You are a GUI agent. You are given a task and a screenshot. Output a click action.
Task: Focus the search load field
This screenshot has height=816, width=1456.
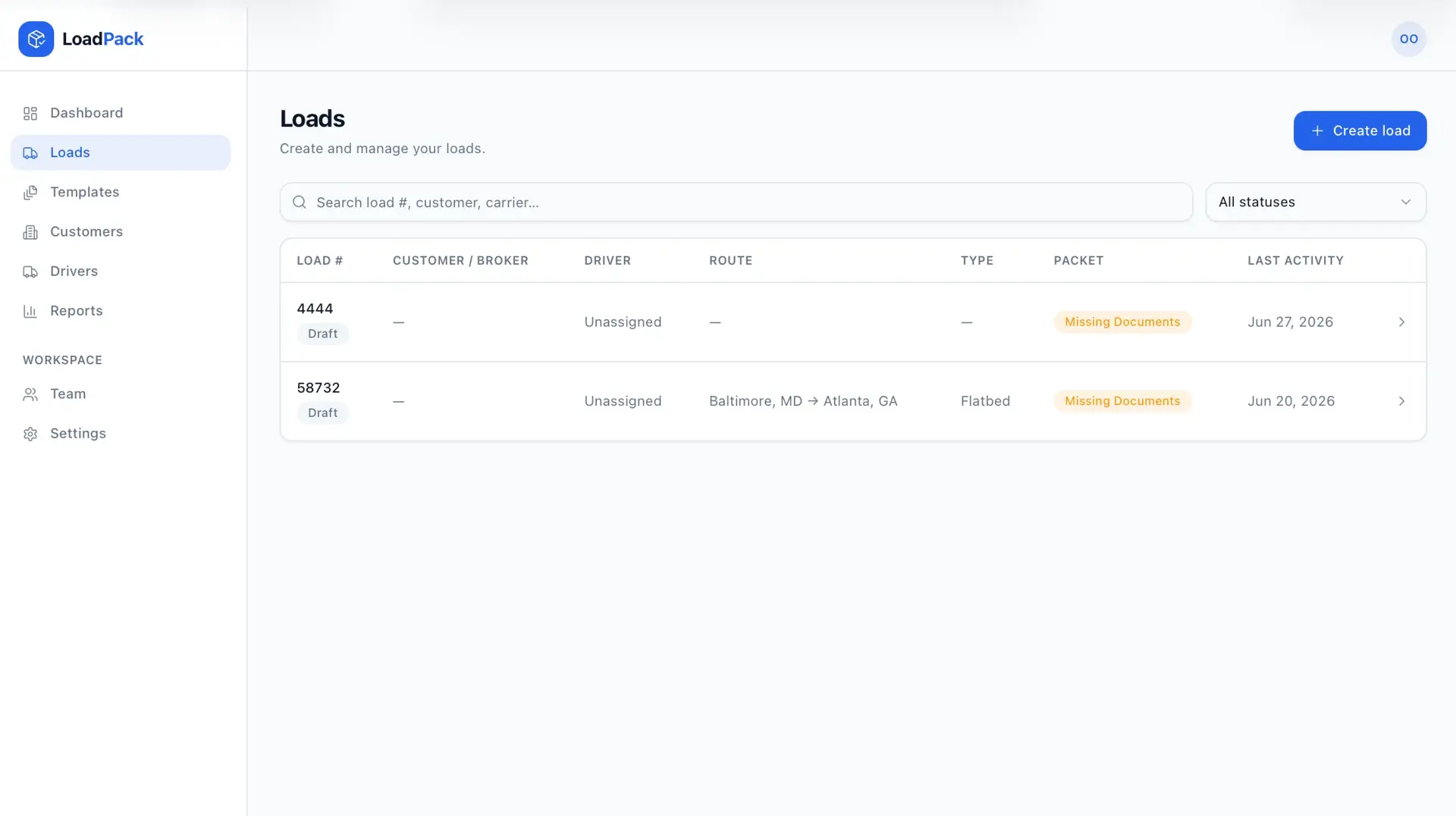pos(736,202)
